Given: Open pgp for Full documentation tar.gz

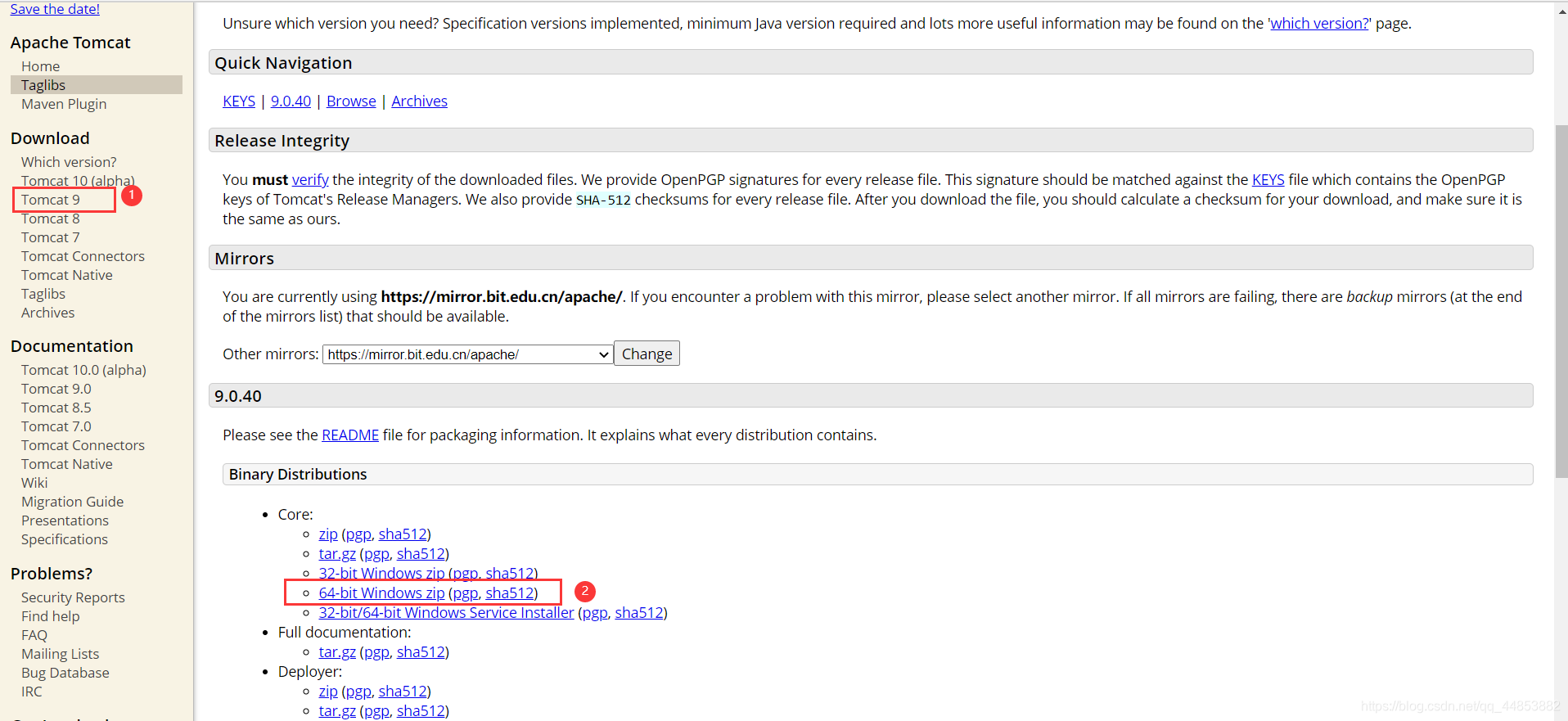Looking at the screenshot, I should 376,652.
